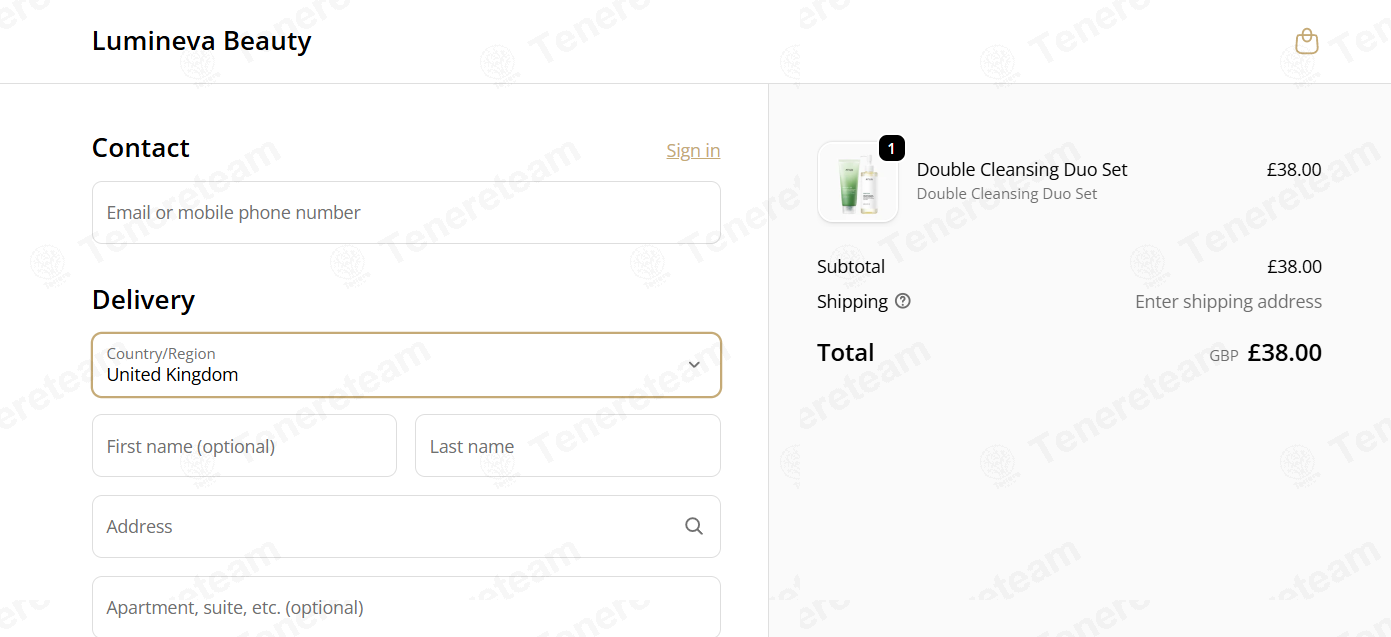This screenshot has width=1391, height=637.
Task: Select United Kingdom country field
Action: (406, 365)
